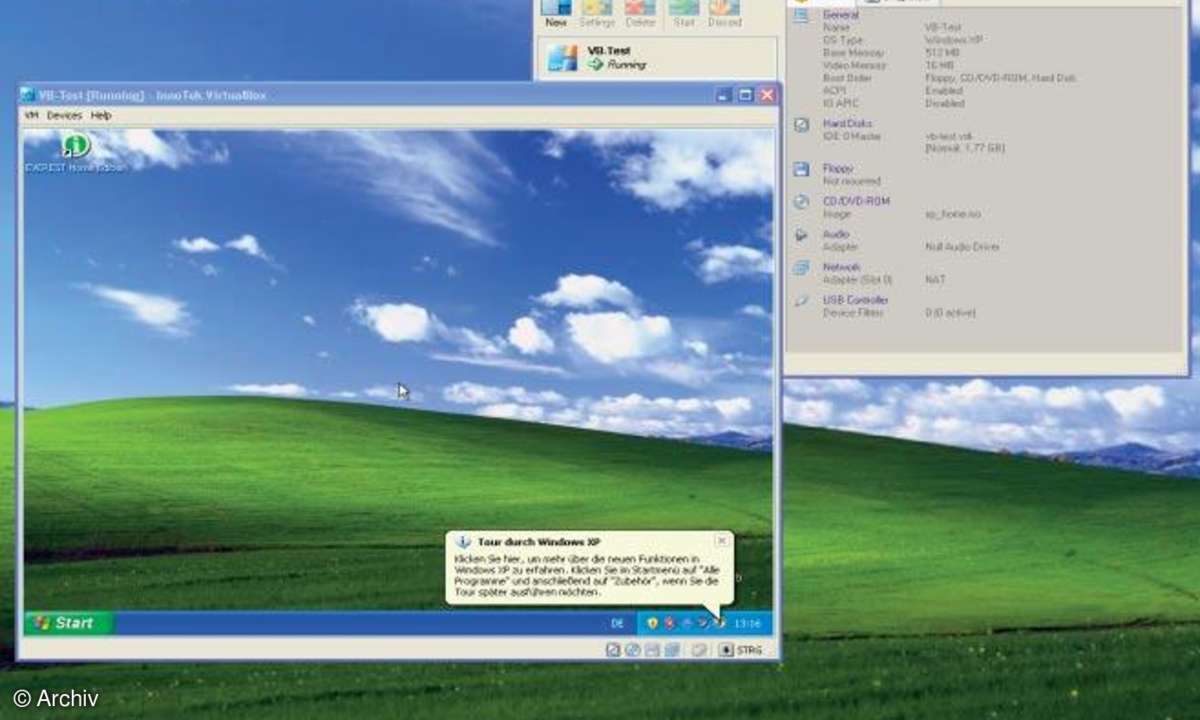Viewport: 1200px width, 720px height.
Task: Click the DE language indicator in taskbar
Action: pos(617,624)
